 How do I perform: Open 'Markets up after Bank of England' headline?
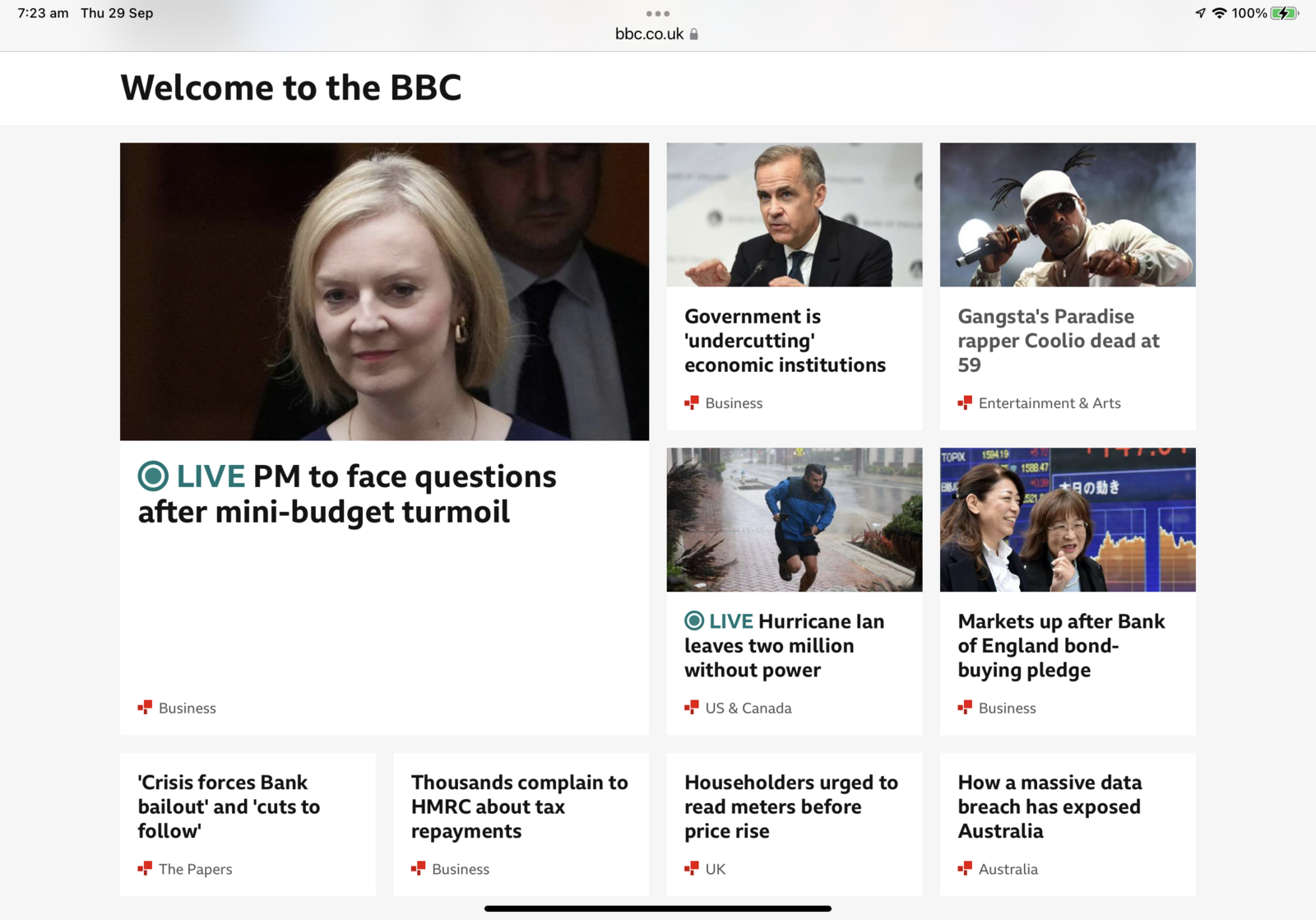pos(1061,645)
